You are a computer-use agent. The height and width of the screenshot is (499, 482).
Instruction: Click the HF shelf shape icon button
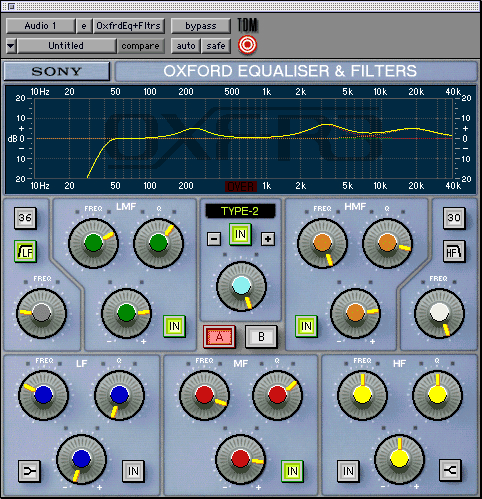click(450, 470)
